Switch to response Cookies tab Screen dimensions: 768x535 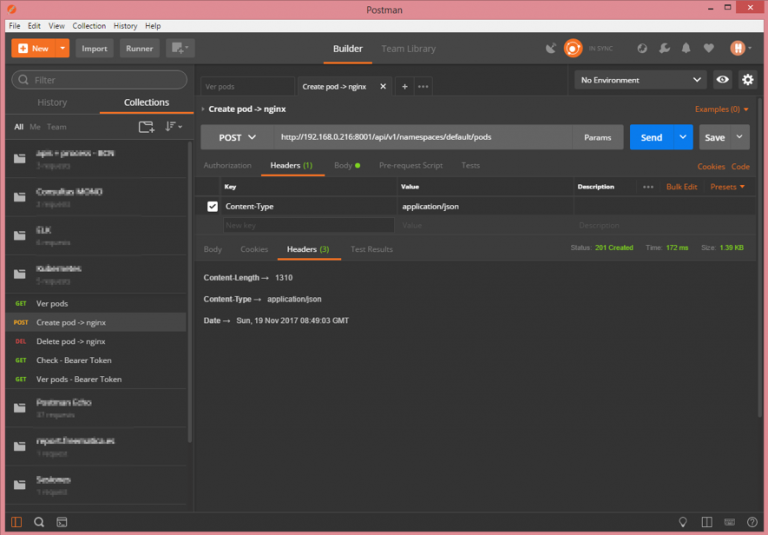click(254, 249)
